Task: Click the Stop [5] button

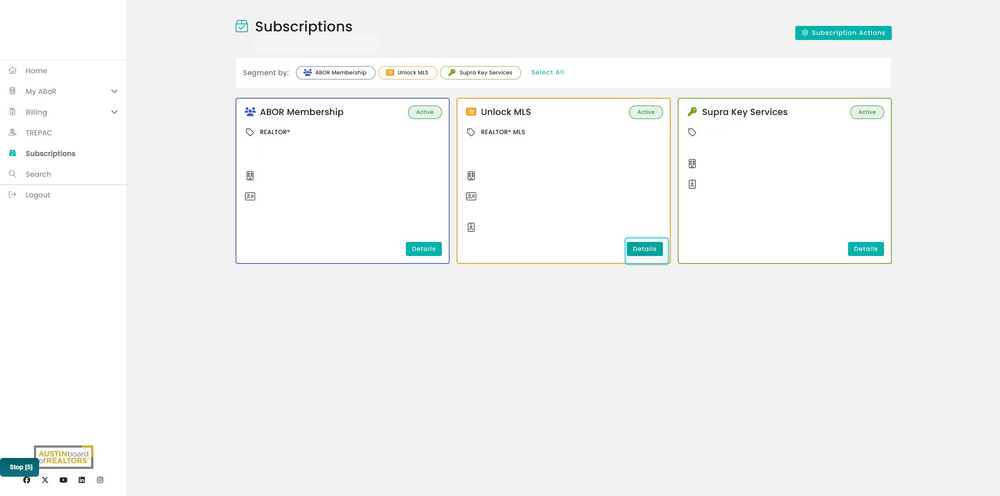Action: click(19, 467)
